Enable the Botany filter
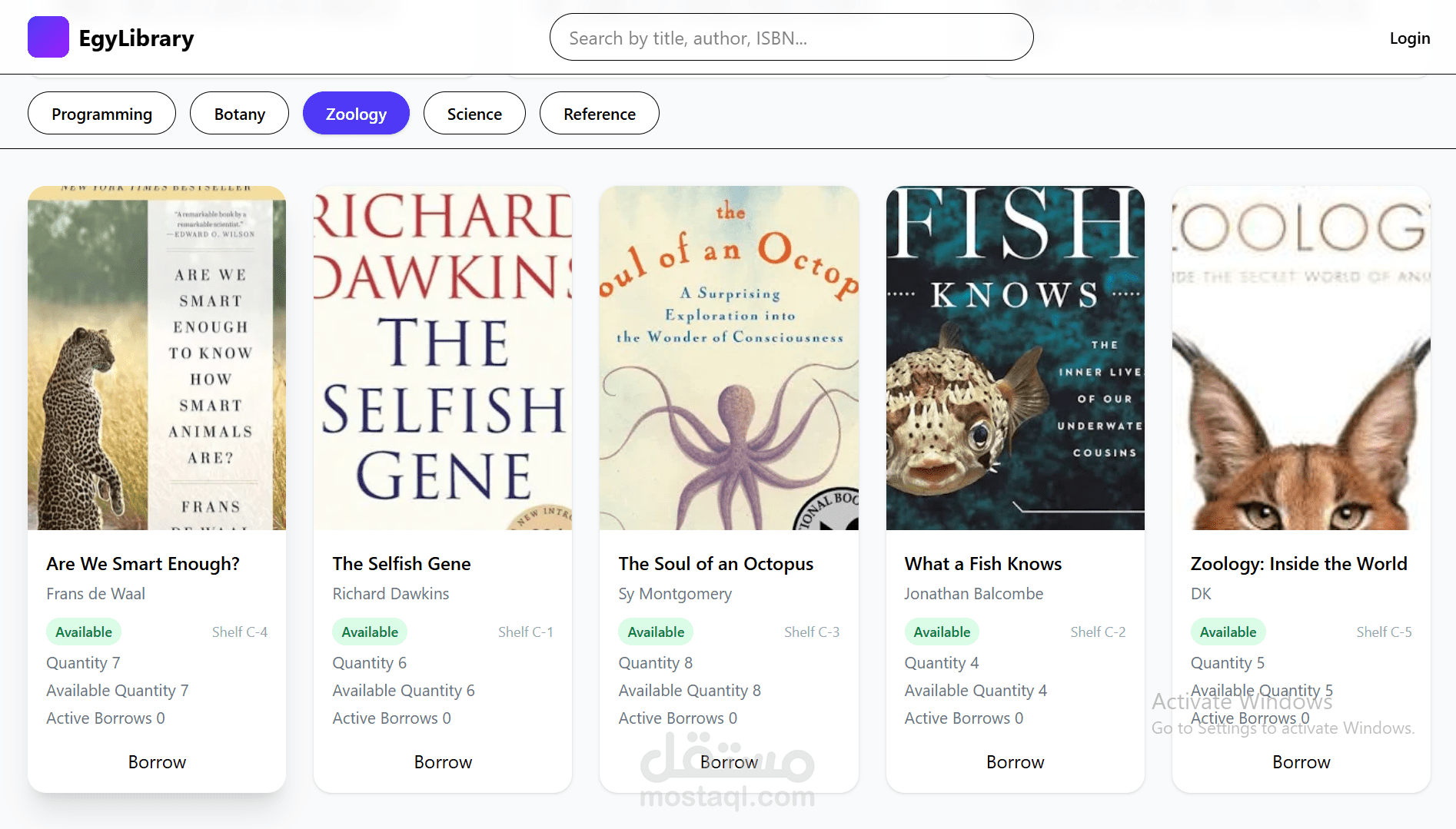Screen dimensions: 1456x829 coord(239,113)
